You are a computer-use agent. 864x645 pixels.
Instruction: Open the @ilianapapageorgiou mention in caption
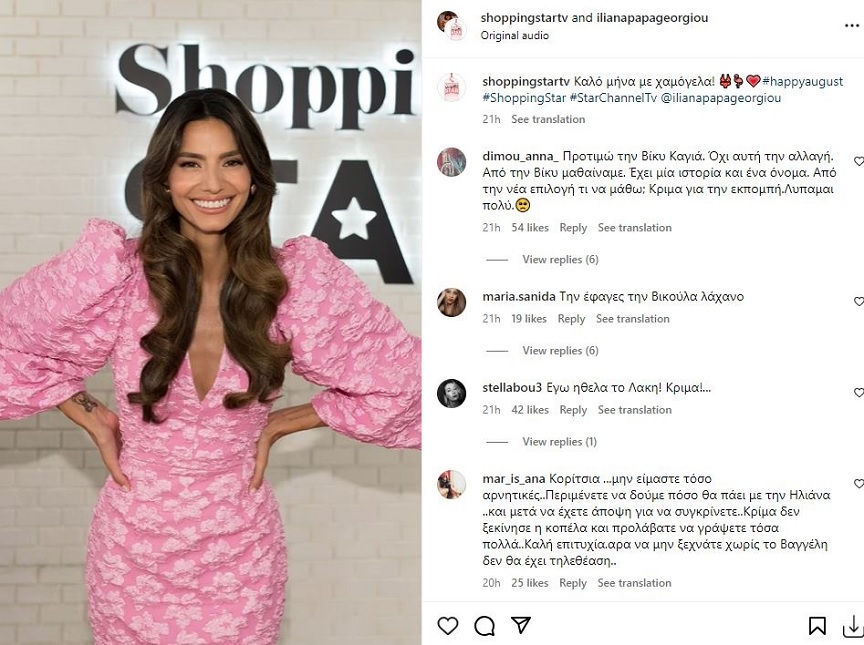coord(720,98)
